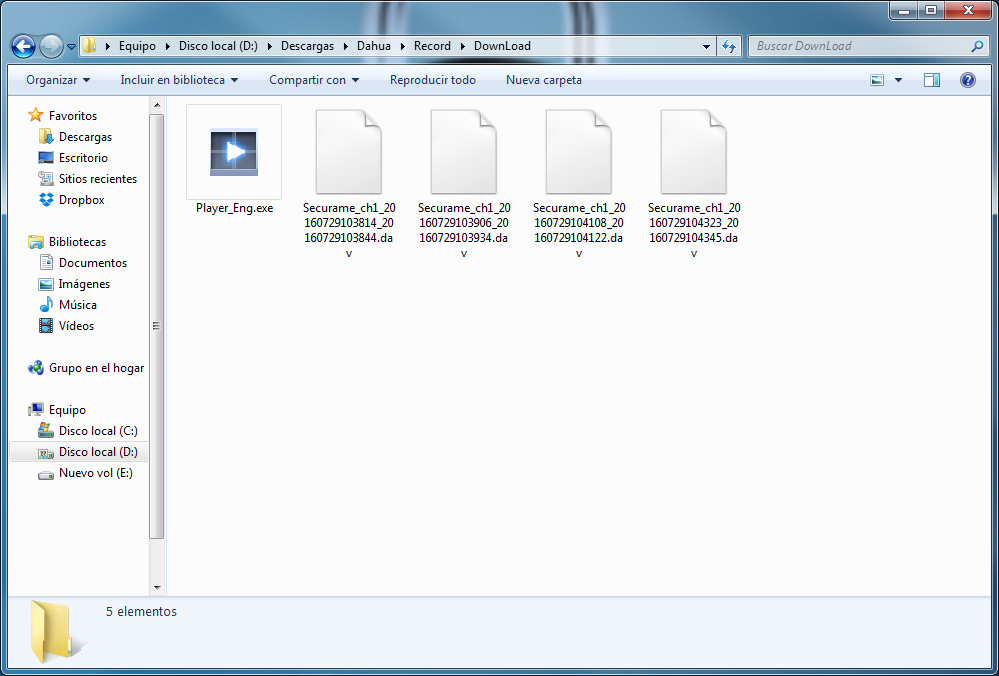Click the 5 elementos status text
This screenshot has width=999, height=676.
141,612
